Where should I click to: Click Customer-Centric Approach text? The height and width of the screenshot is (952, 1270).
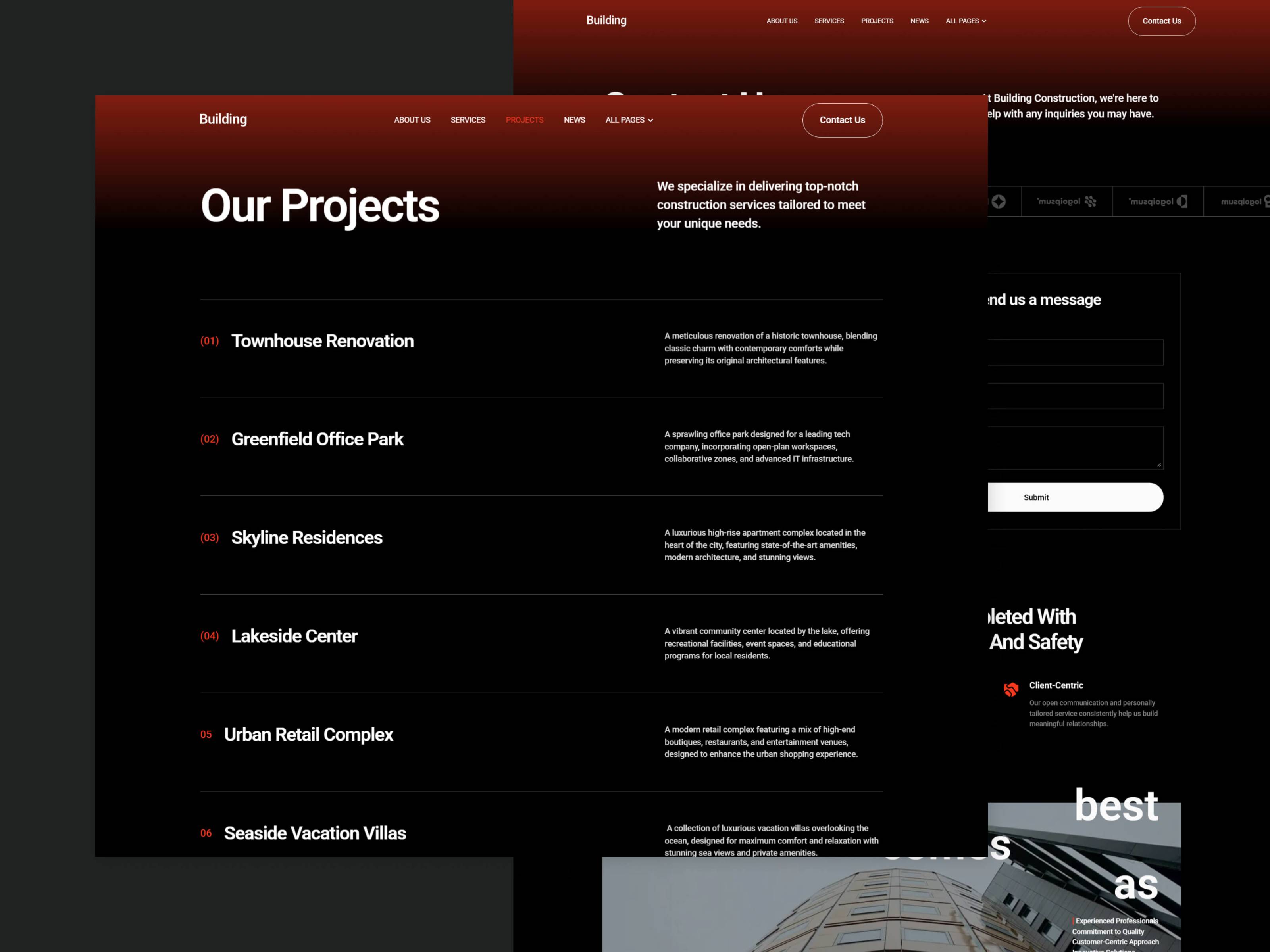coord(1115,942)
